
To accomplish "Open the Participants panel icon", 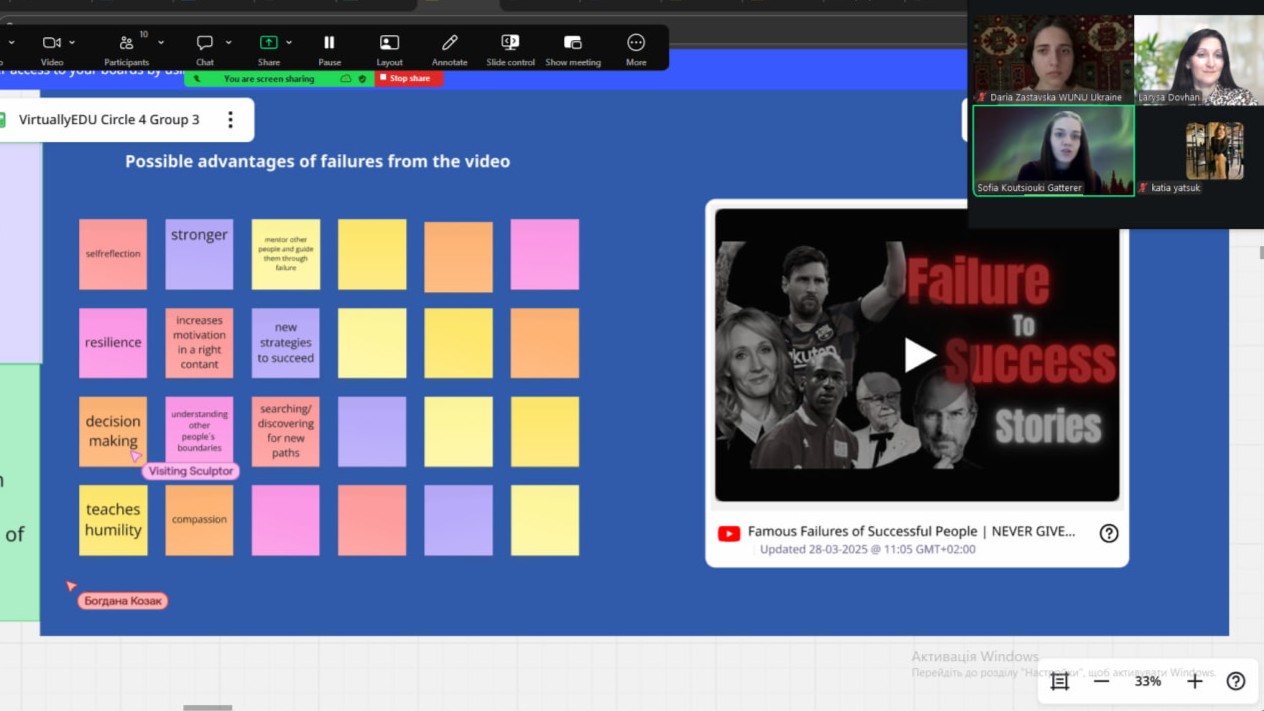I will point(126,43).
